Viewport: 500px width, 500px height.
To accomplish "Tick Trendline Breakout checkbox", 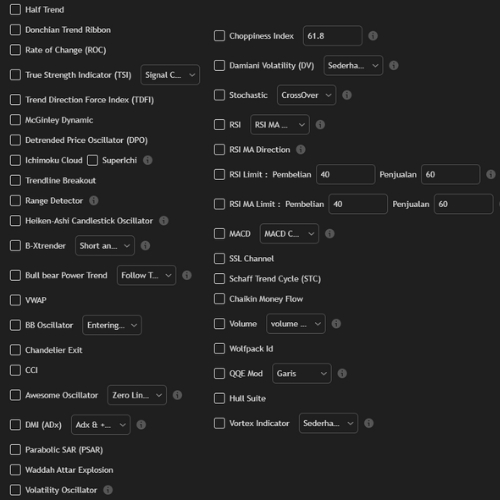I will click(x=15, y=180).
